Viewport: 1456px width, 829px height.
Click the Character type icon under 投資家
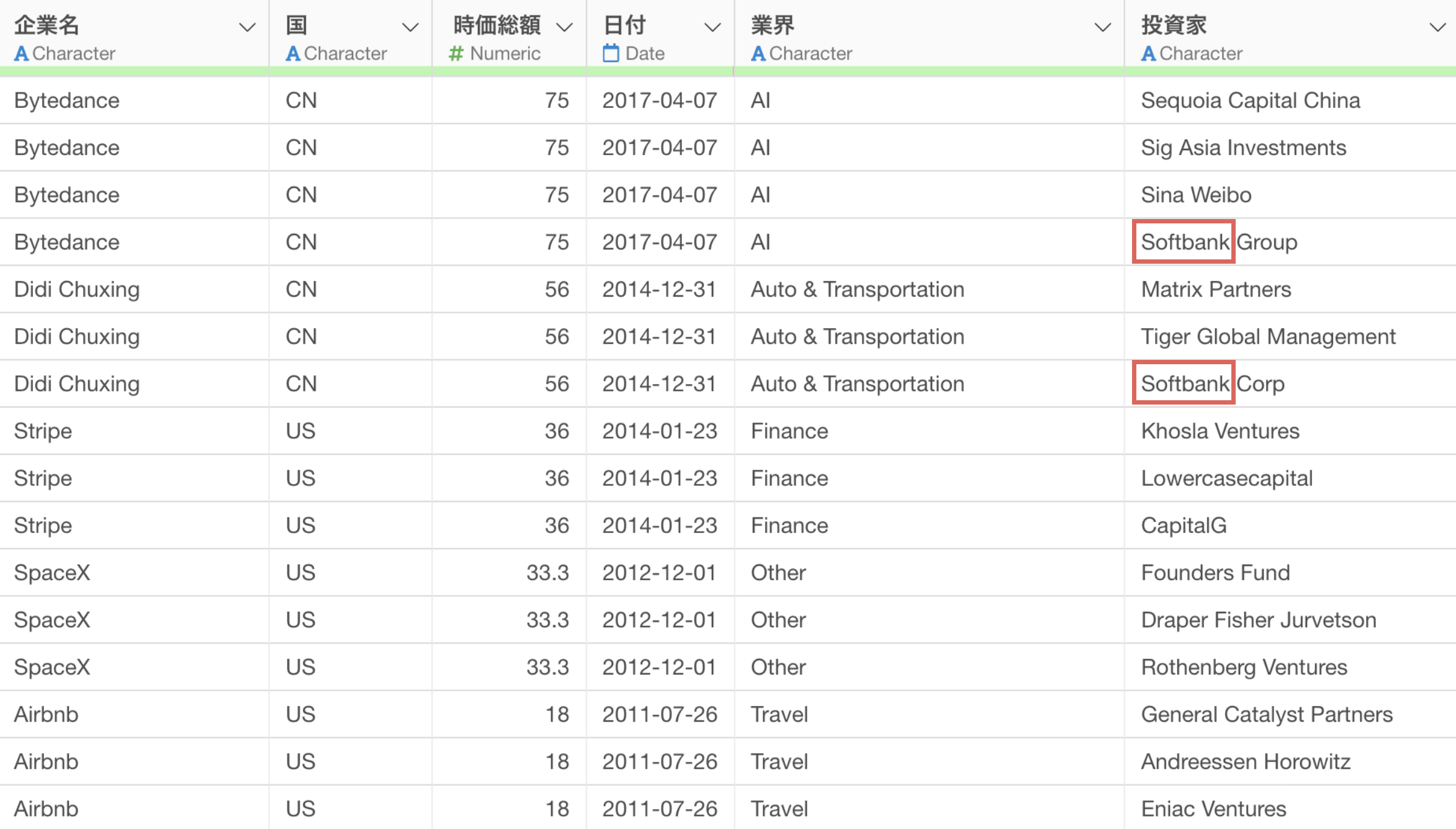click(x=1148, y=54)
